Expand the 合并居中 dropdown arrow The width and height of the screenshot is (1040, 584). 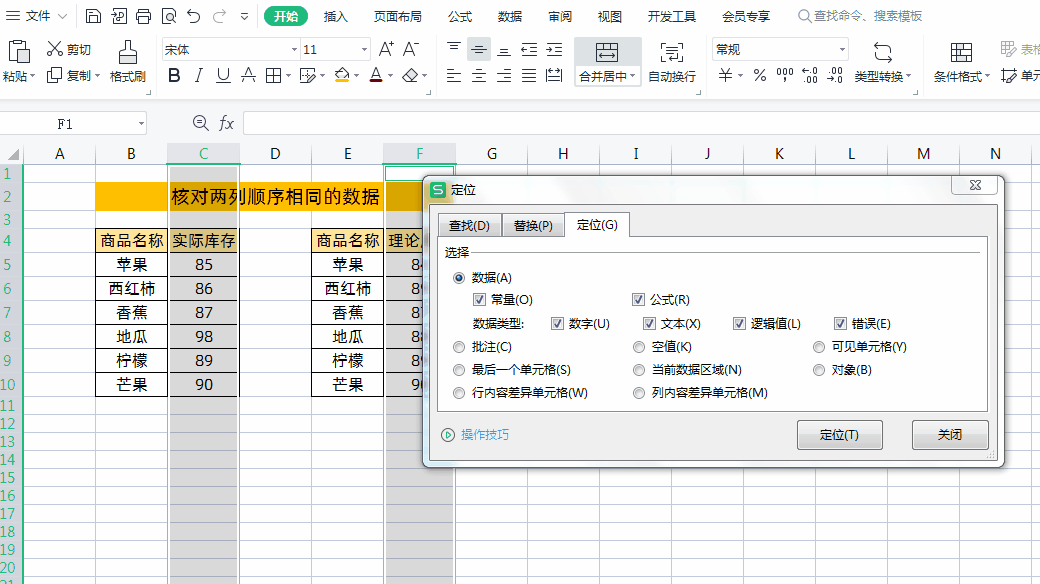(633, 76)
